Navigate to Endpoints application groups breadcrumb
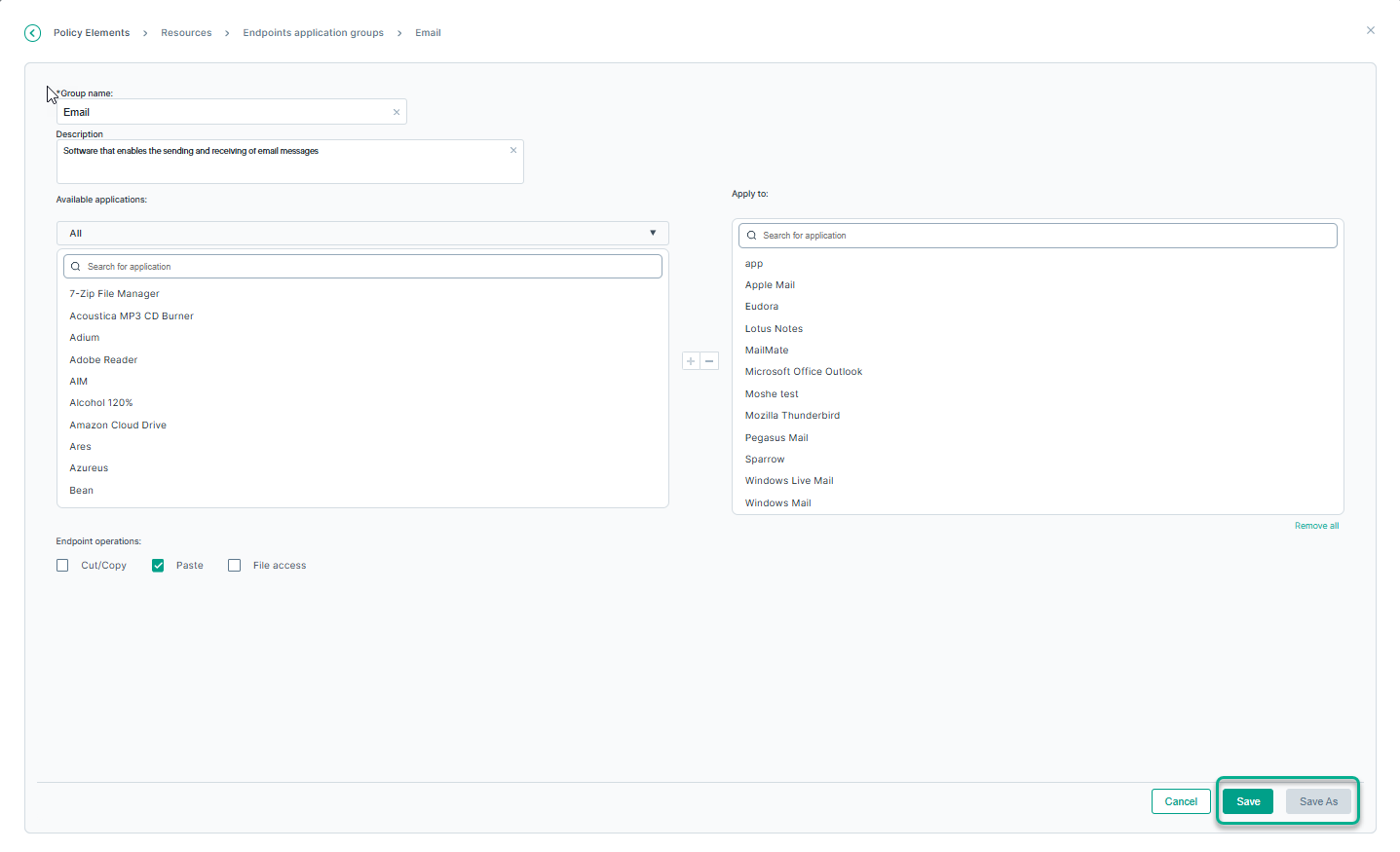This screenshot has height=852, width=1400. [x=313, y=33]
